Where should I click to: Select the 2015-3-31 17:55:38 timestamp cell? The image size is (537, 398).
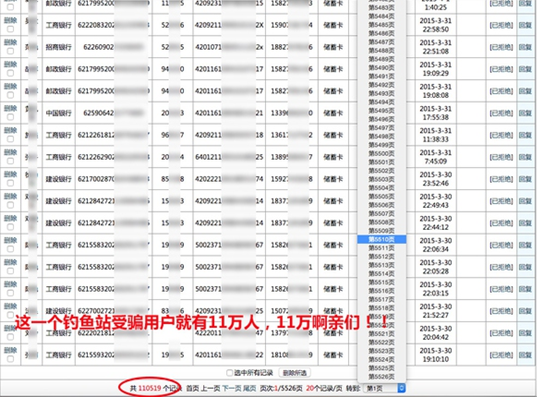436,113
